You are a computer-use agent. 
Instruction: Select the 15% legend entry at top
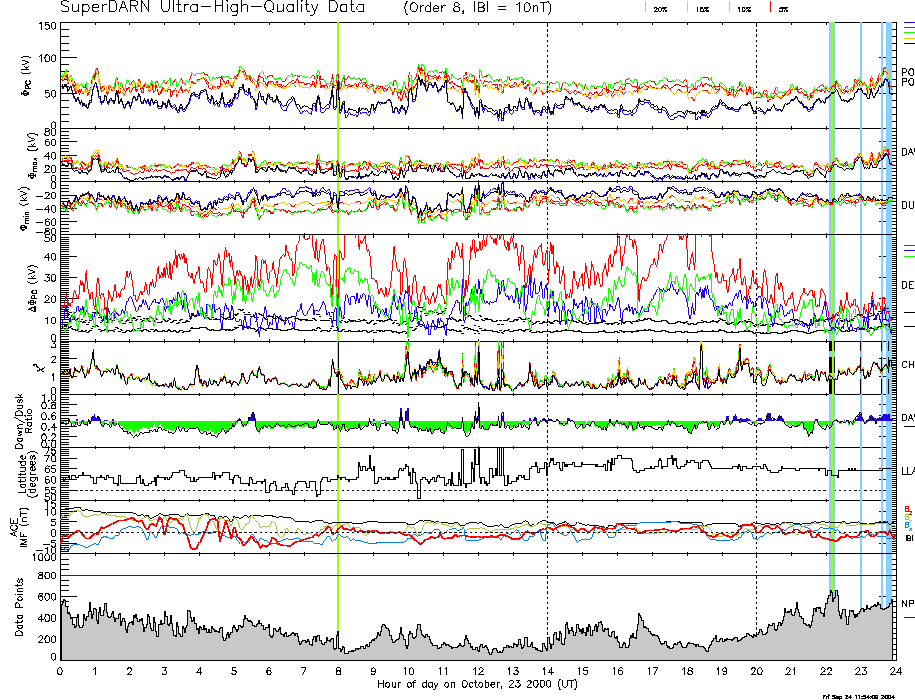tap(702, 8)
